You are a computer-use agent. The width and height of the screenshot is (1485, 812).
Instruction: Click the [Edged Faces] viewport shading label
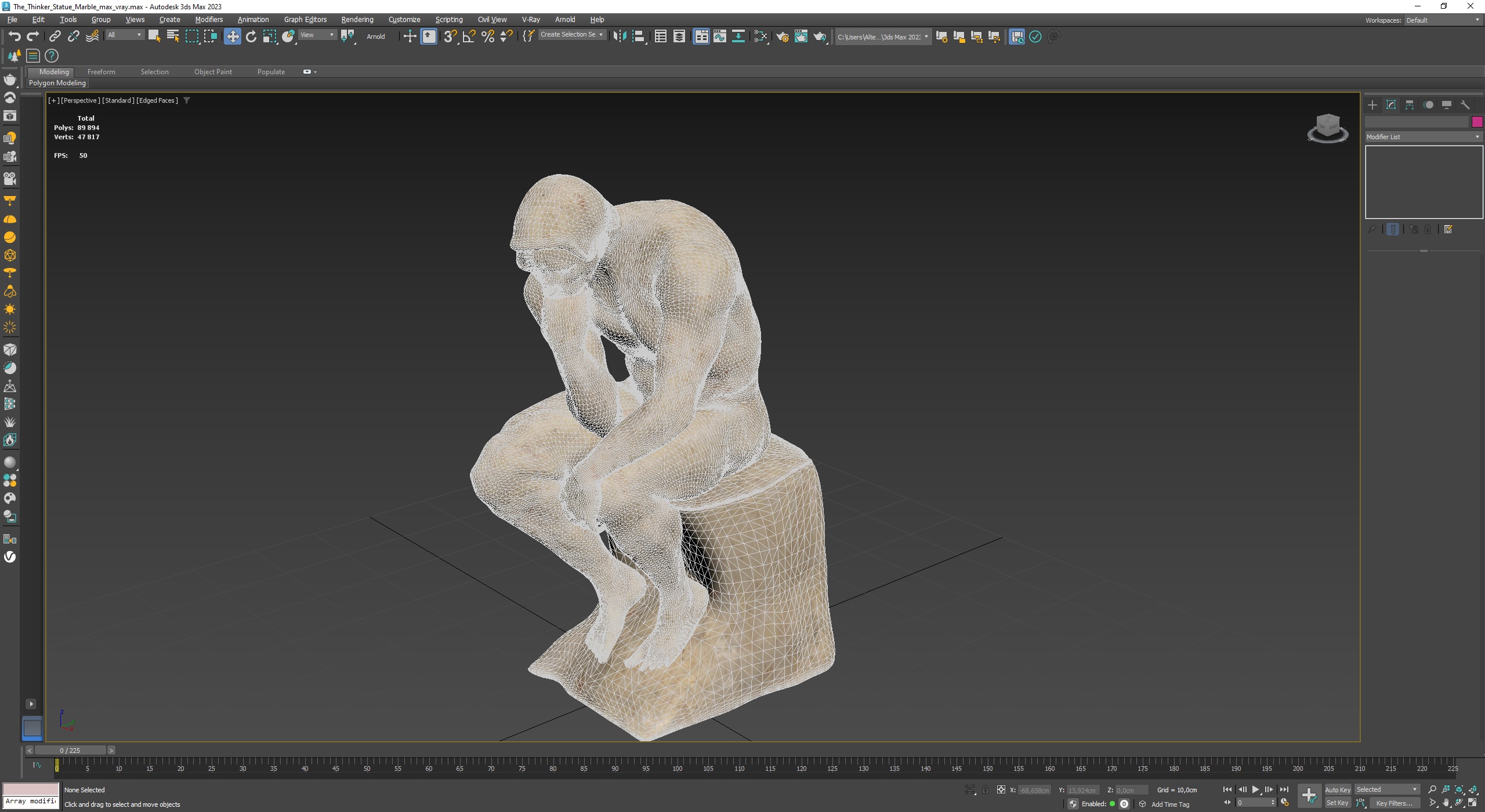pos(157,100)
